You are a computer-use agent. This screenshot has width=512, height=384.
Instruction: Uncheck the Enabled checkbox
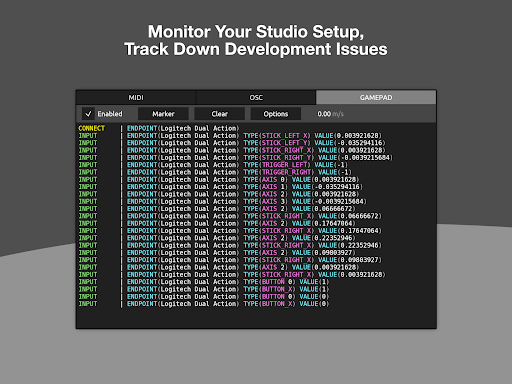point(88,114)
